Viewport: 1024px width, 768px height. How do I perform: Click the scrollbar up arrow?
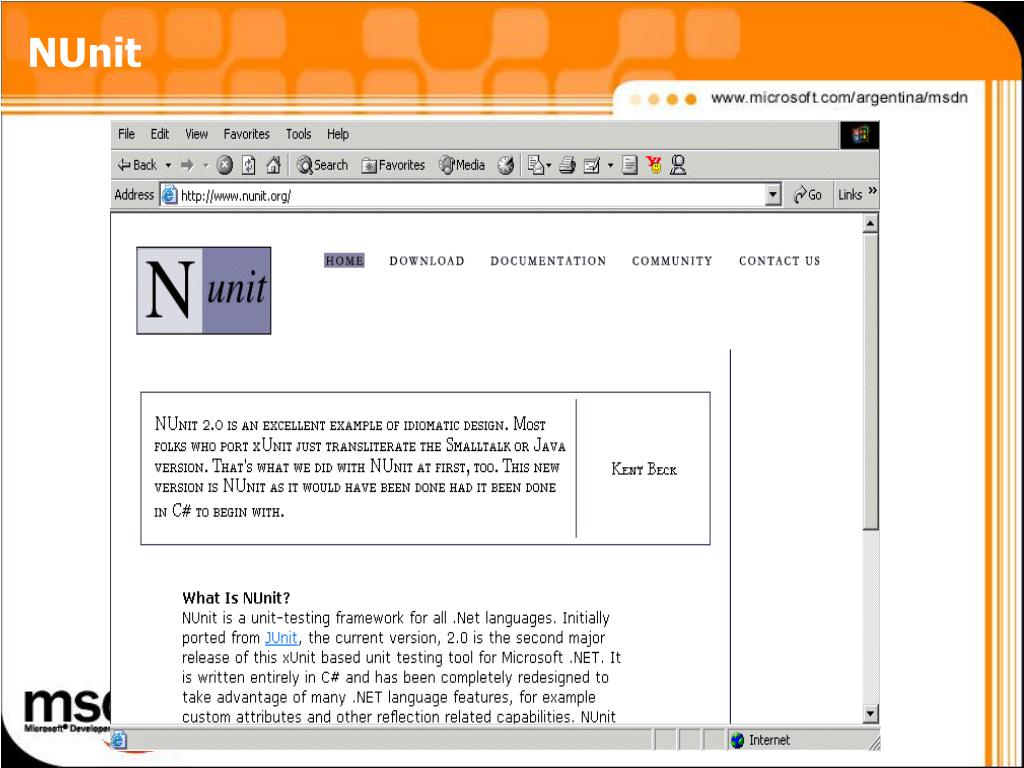870,224
